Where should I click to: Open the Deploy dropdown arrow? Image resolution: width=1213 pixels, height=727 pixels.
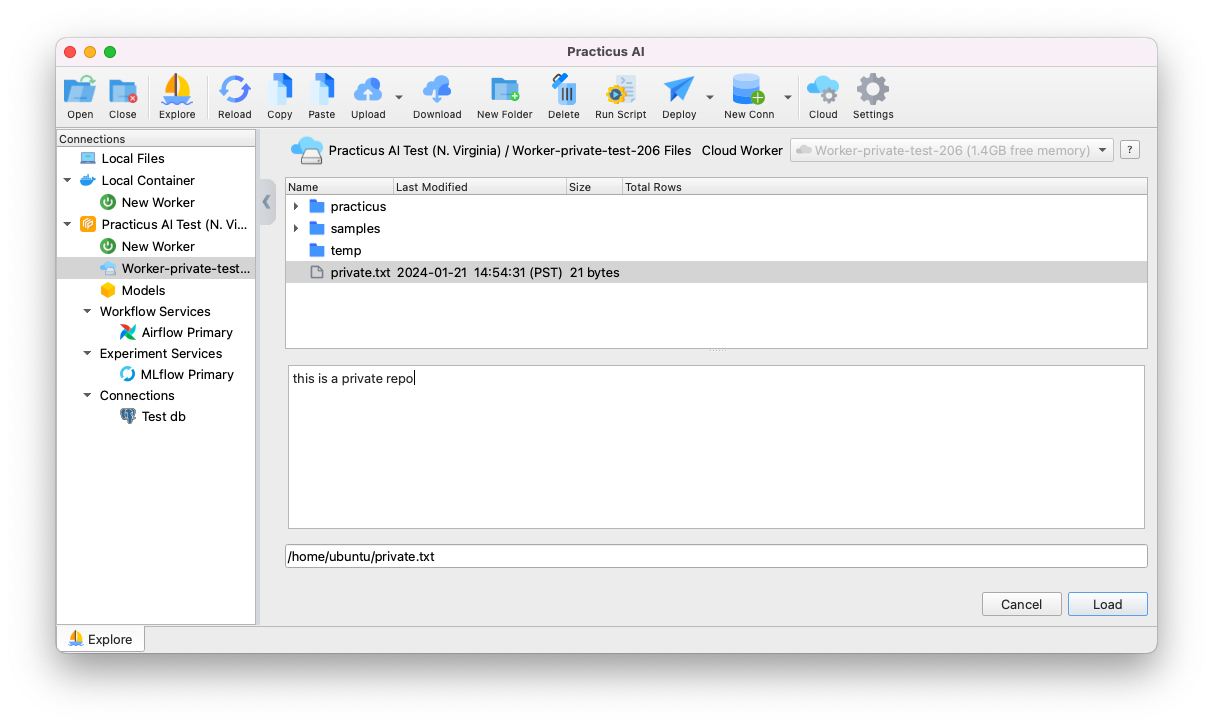click(x=710, y=98)
